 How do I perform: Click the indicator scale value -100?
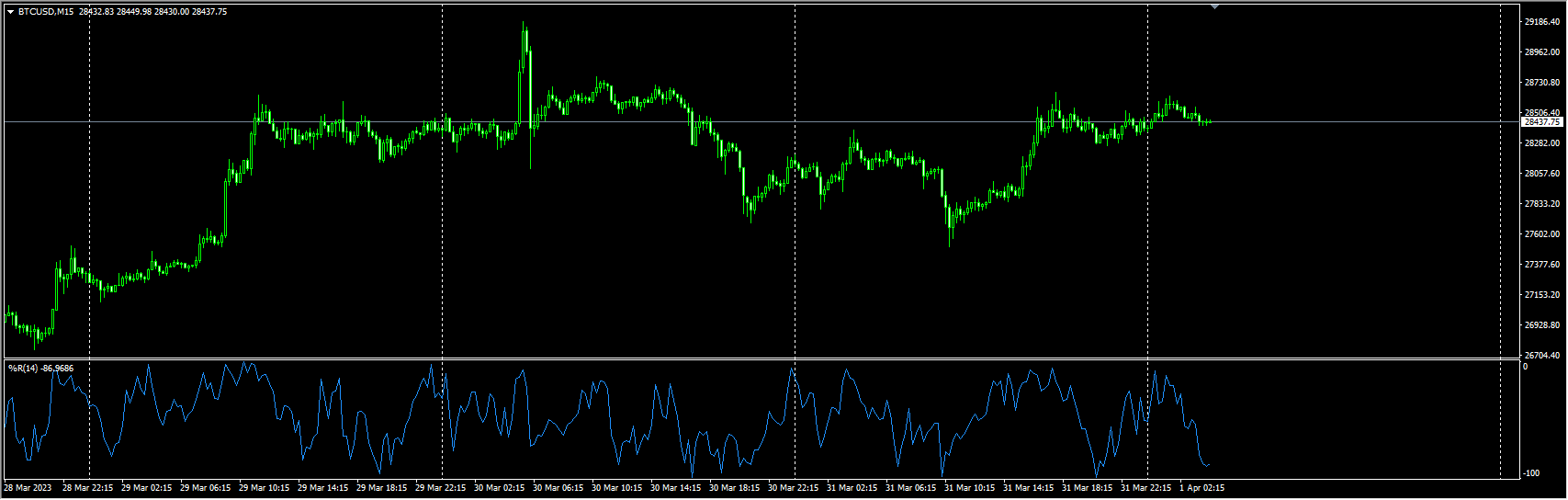(x=1530, y=473)
